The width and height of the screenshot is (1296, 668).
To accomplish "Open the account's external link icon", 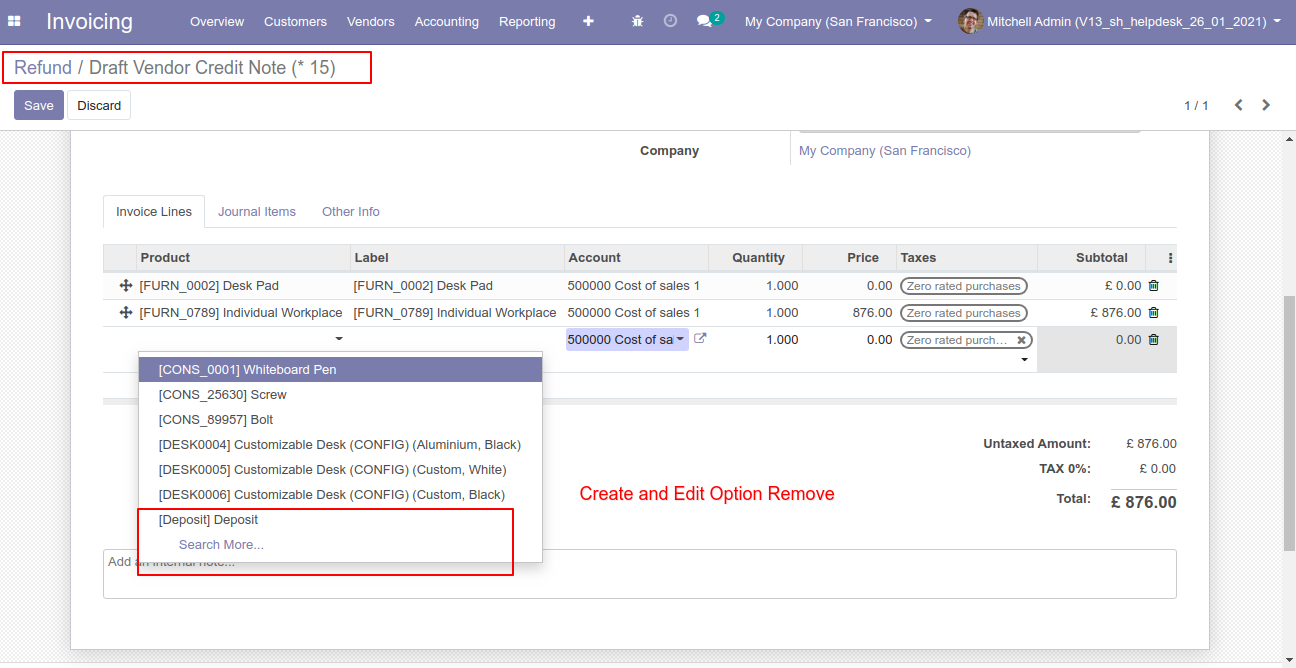I will 700,339.
